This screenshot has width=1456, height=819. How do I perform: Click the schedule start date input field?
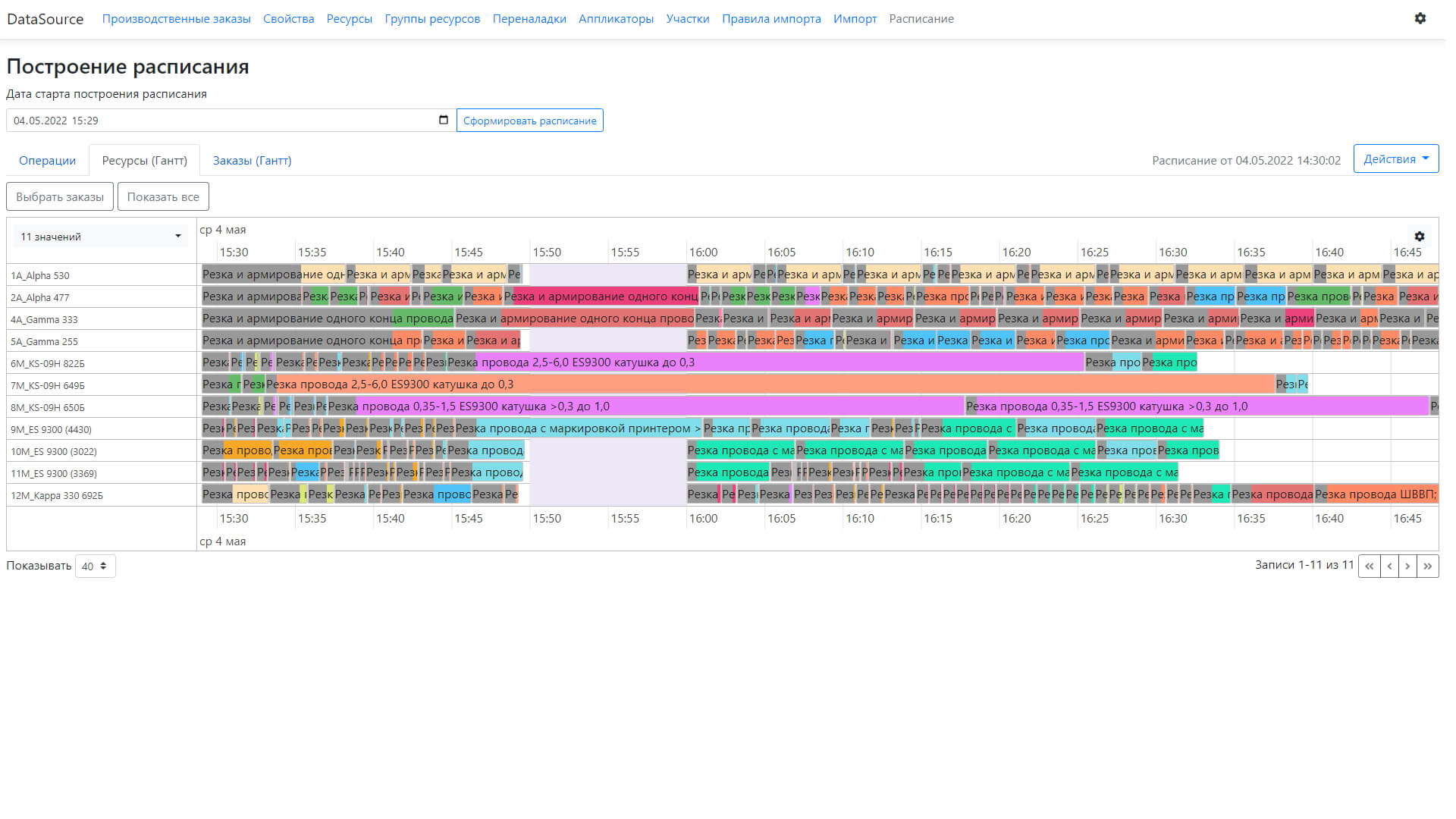220,121
